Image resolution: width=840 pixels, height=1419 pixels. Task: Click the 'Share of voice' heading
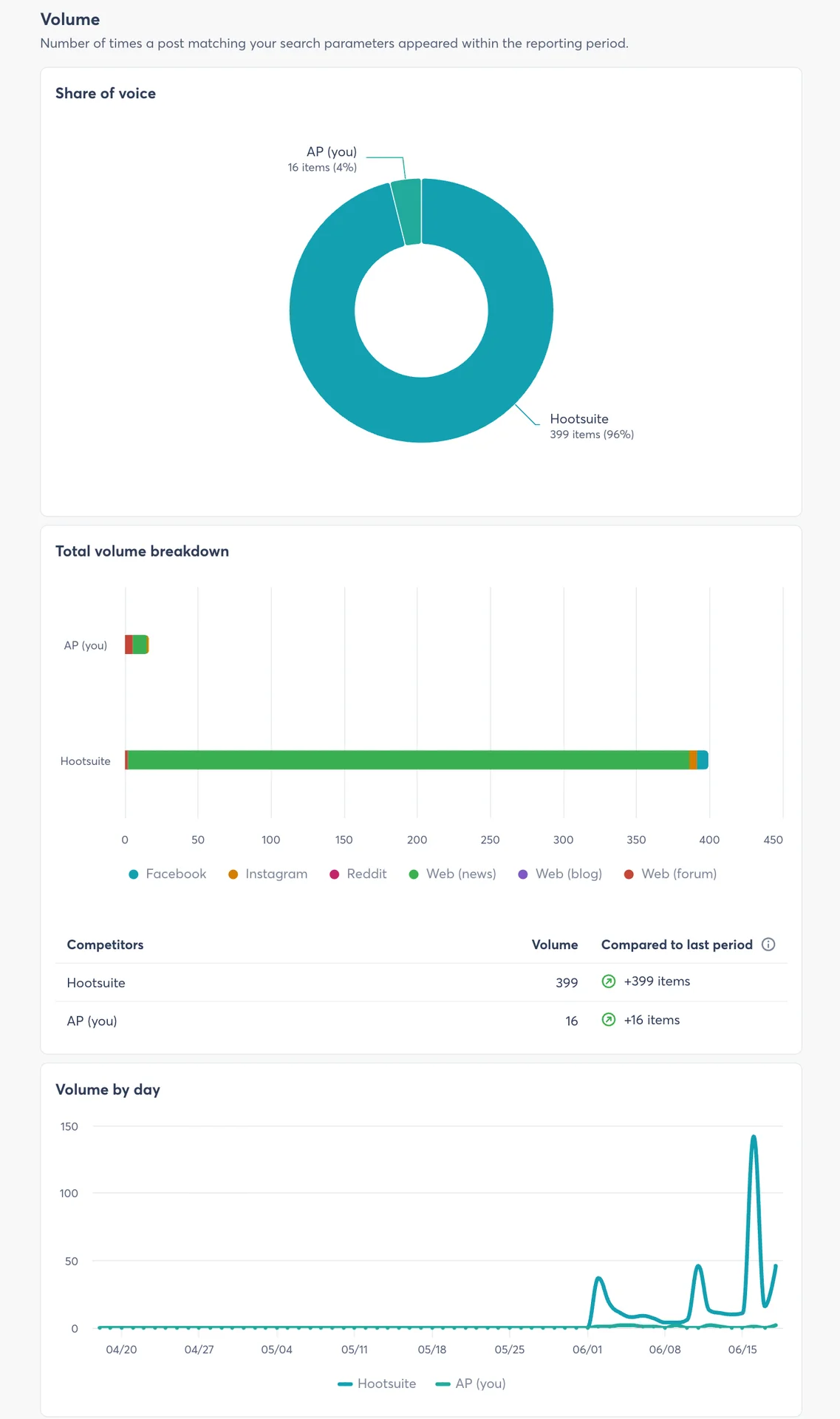[106, 93]
